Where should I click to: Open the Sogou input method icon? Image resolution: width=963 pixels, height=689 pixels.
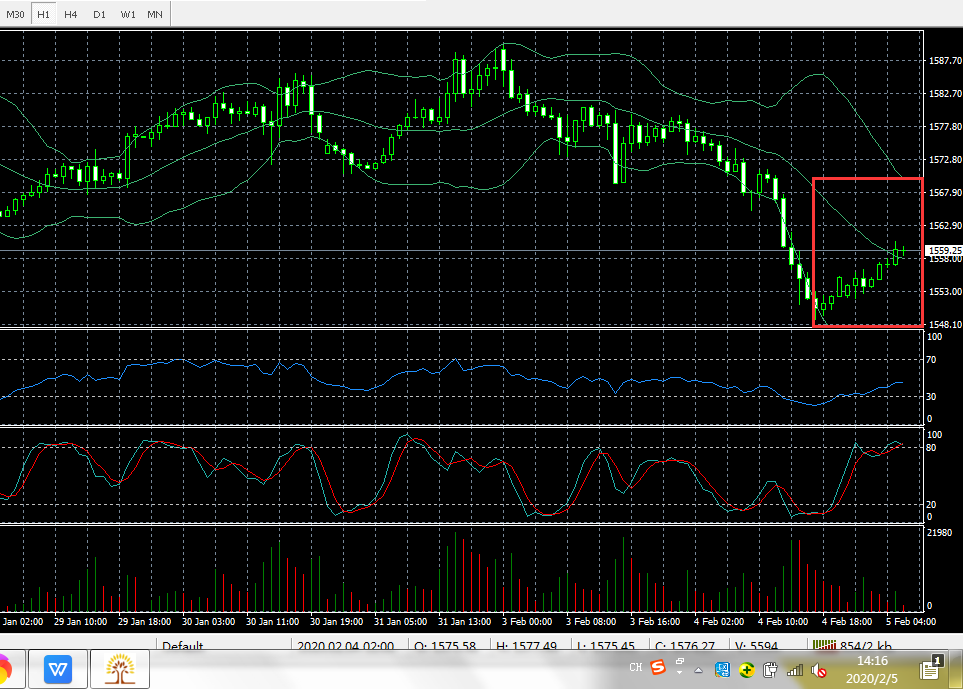658,667
